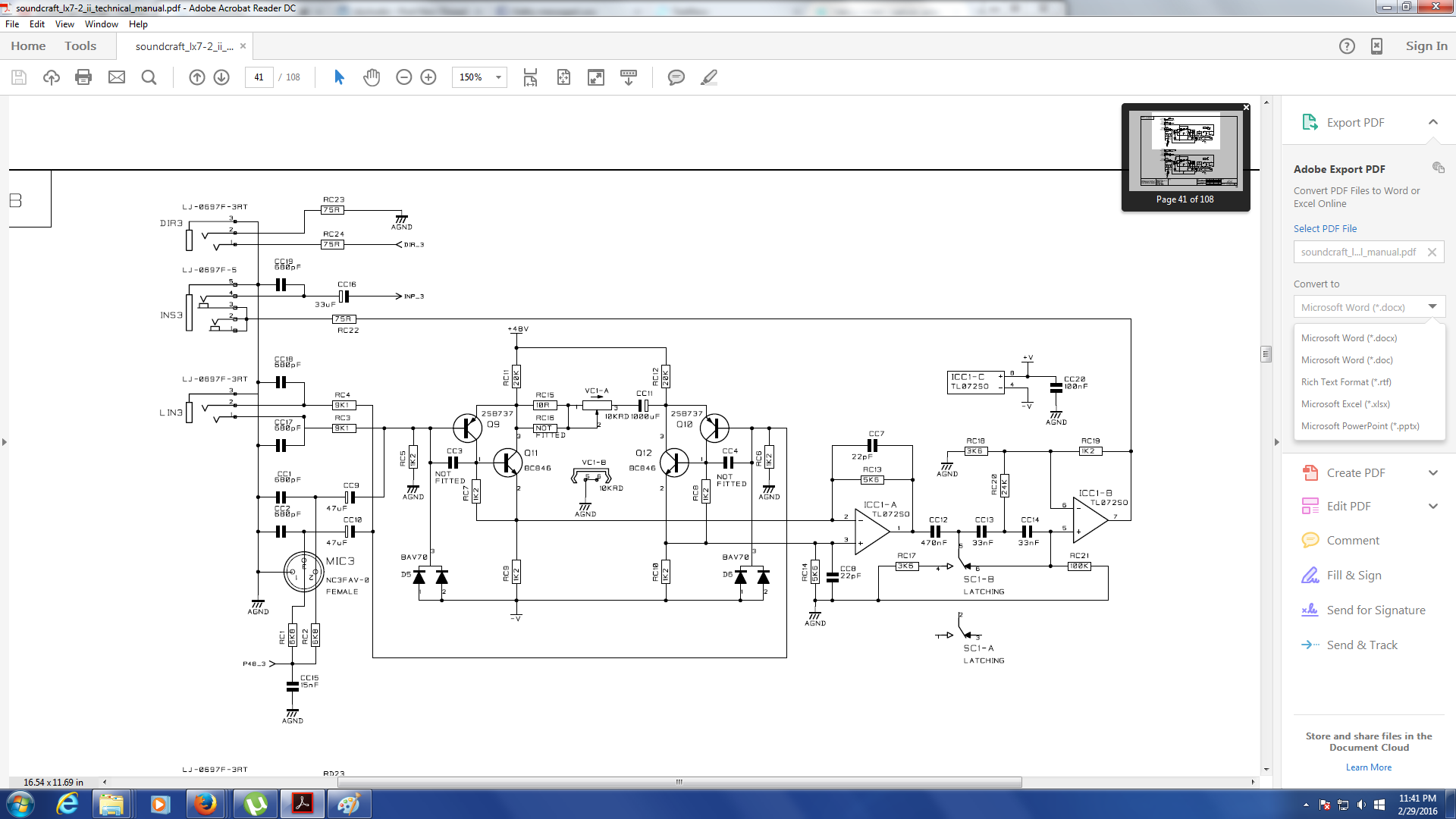Open the Comment tool
Viewport: 1456px width, 819px height.
tap(1353, 540)
